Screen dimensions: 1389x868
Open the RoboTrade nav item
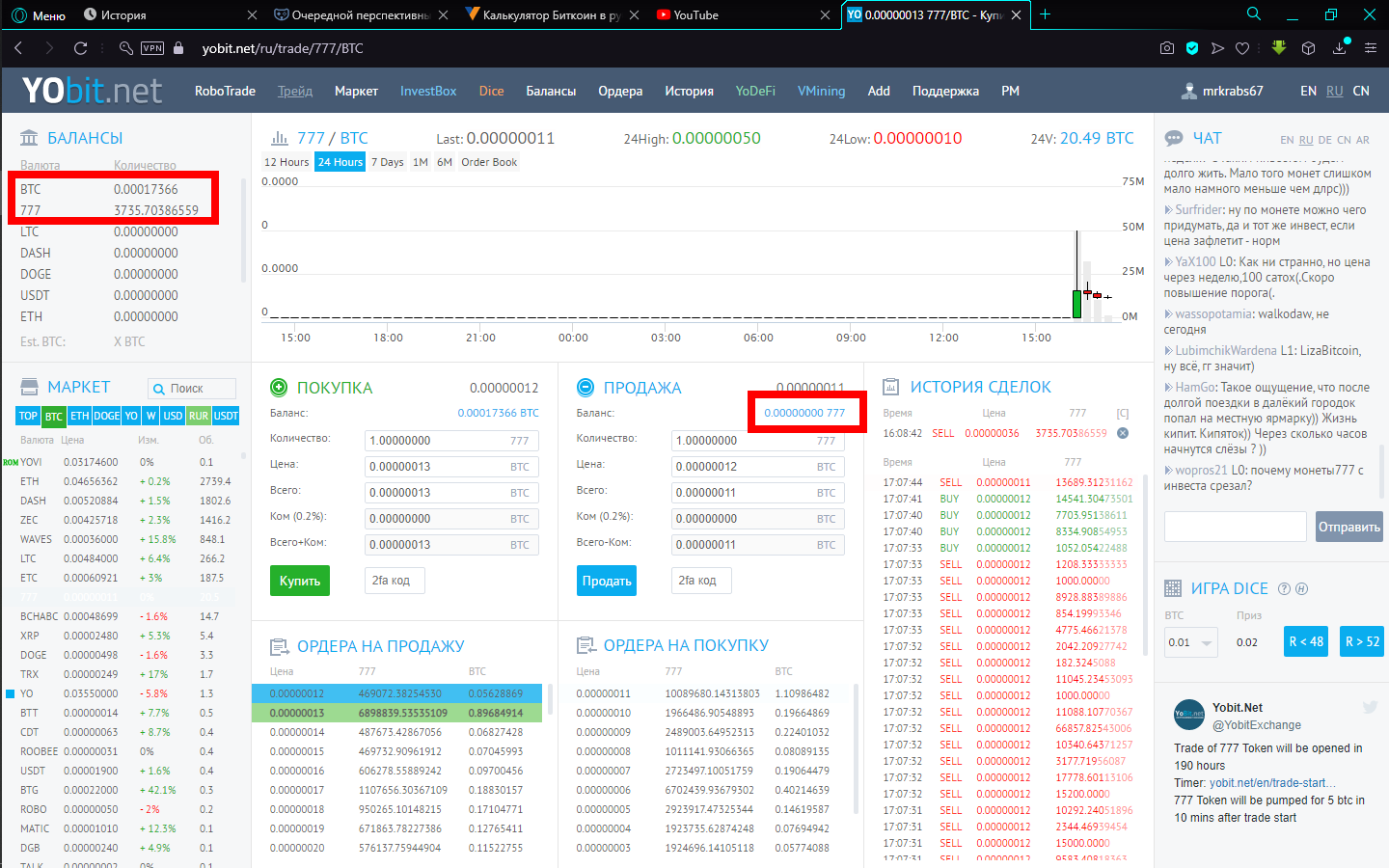[x=225, y=91]
